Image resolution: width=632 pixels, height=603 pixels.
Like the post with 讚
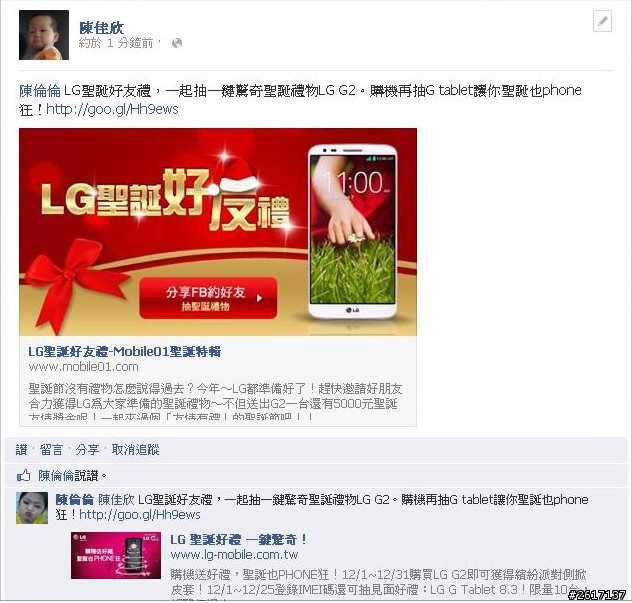21,449
